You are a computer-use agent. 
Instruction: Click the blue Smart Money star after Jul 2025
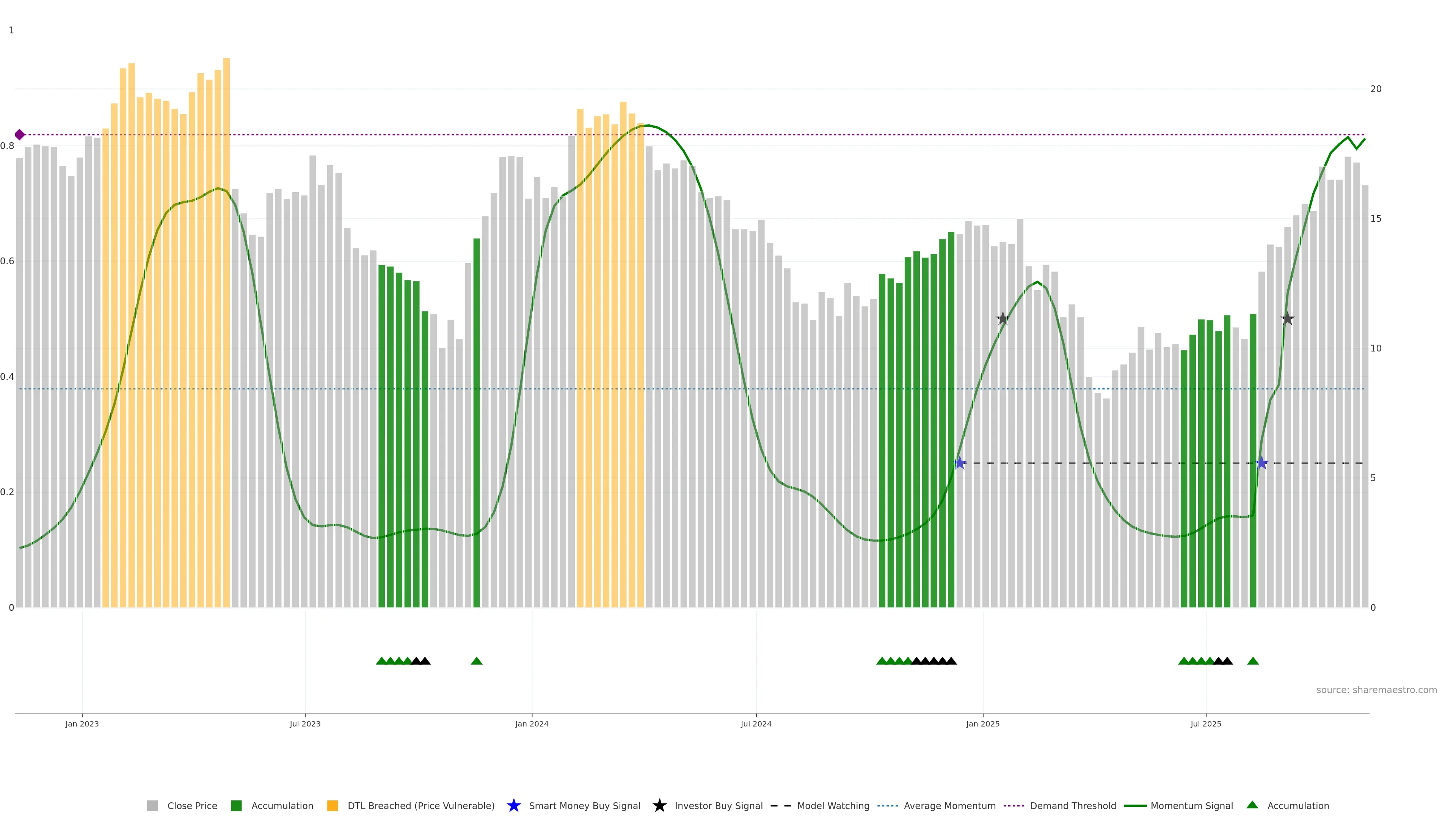click(x=1261, y=463)
